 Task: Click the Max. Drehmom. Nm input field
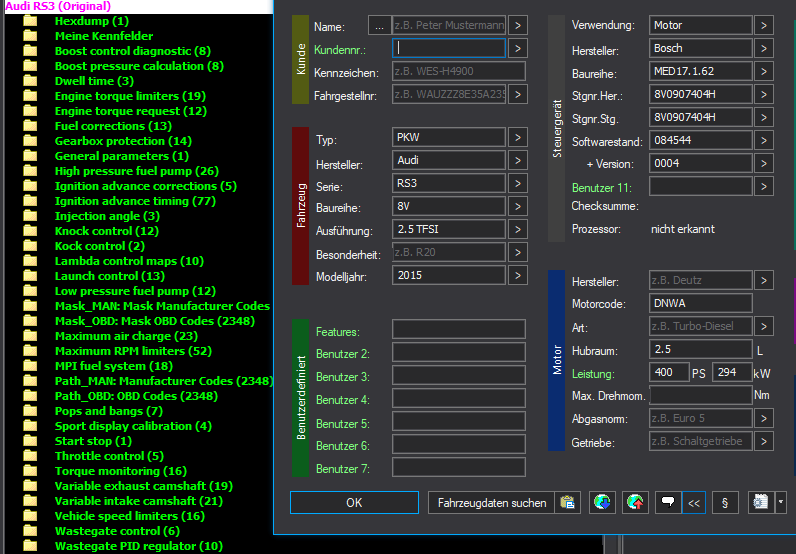pyautogui.click(x=701, y=395)
